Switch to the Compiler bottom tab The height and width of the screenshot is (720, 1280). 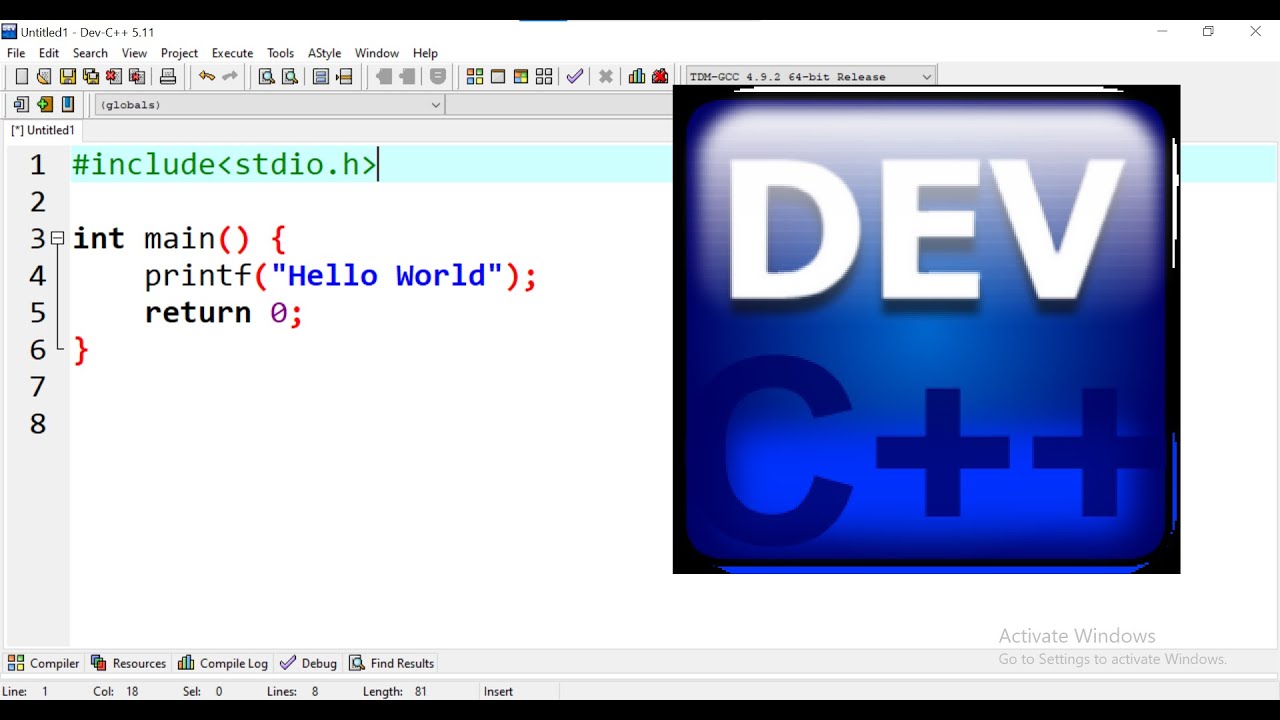point(43,663)
